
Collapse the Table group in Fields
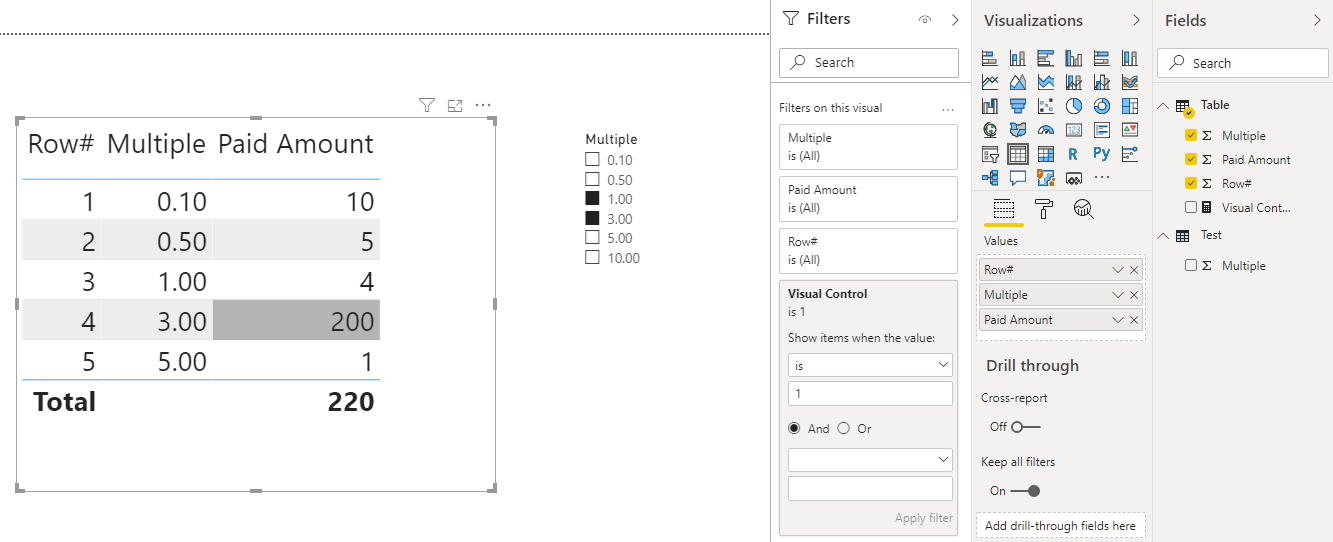[1163, 105]
